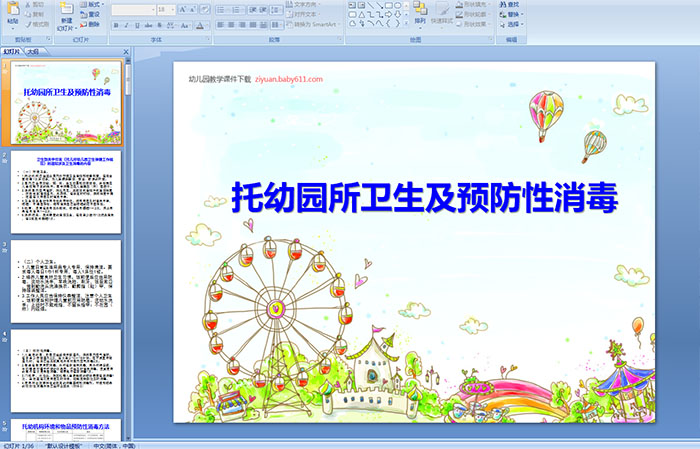Select slide 3 thumbnail
700x449 pixels.
(66, 282)
